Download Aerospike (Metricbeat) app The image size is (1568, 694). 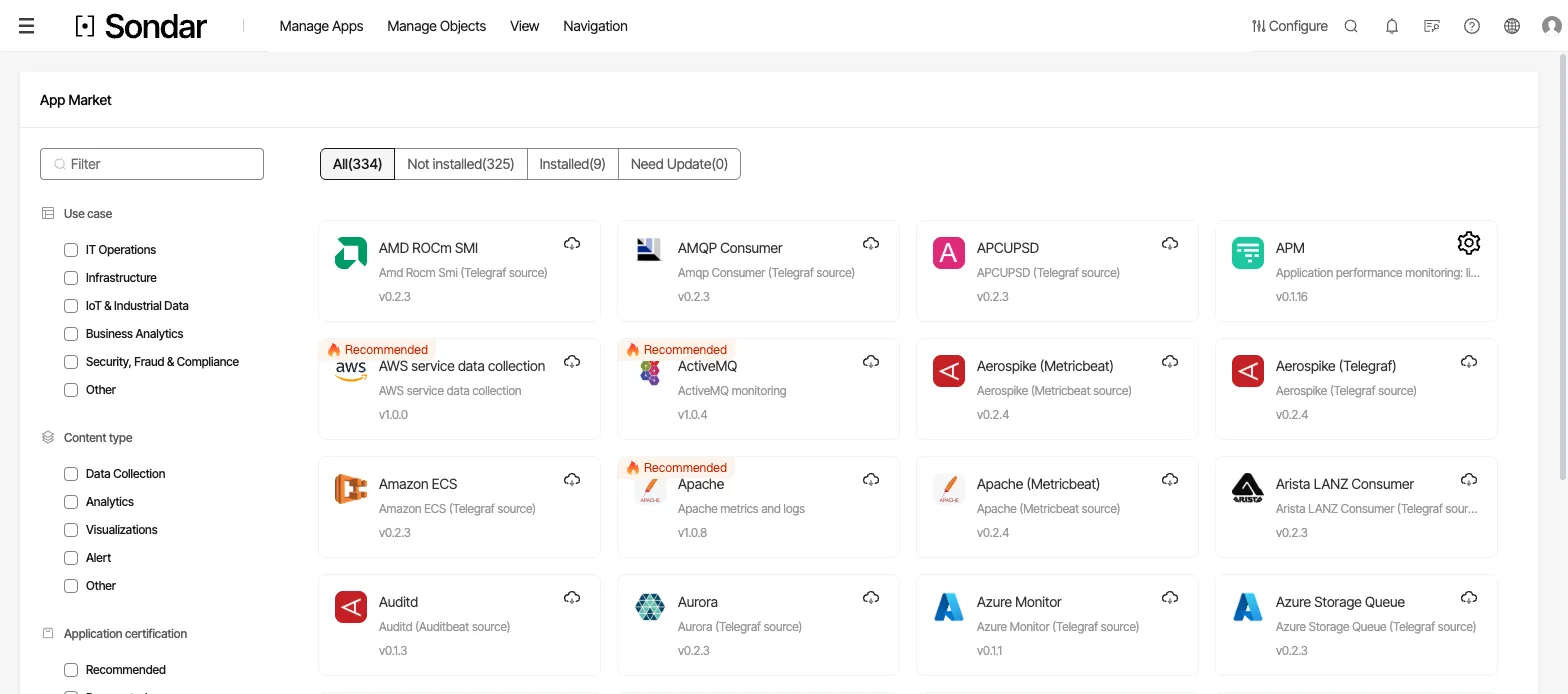click(x=1170, y=362)
